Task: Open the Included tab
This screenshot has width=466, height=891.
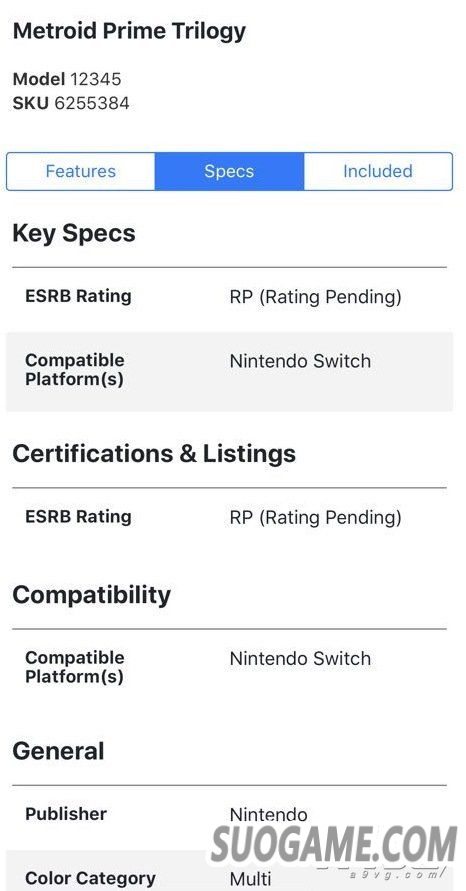Action: coord(378,171)
